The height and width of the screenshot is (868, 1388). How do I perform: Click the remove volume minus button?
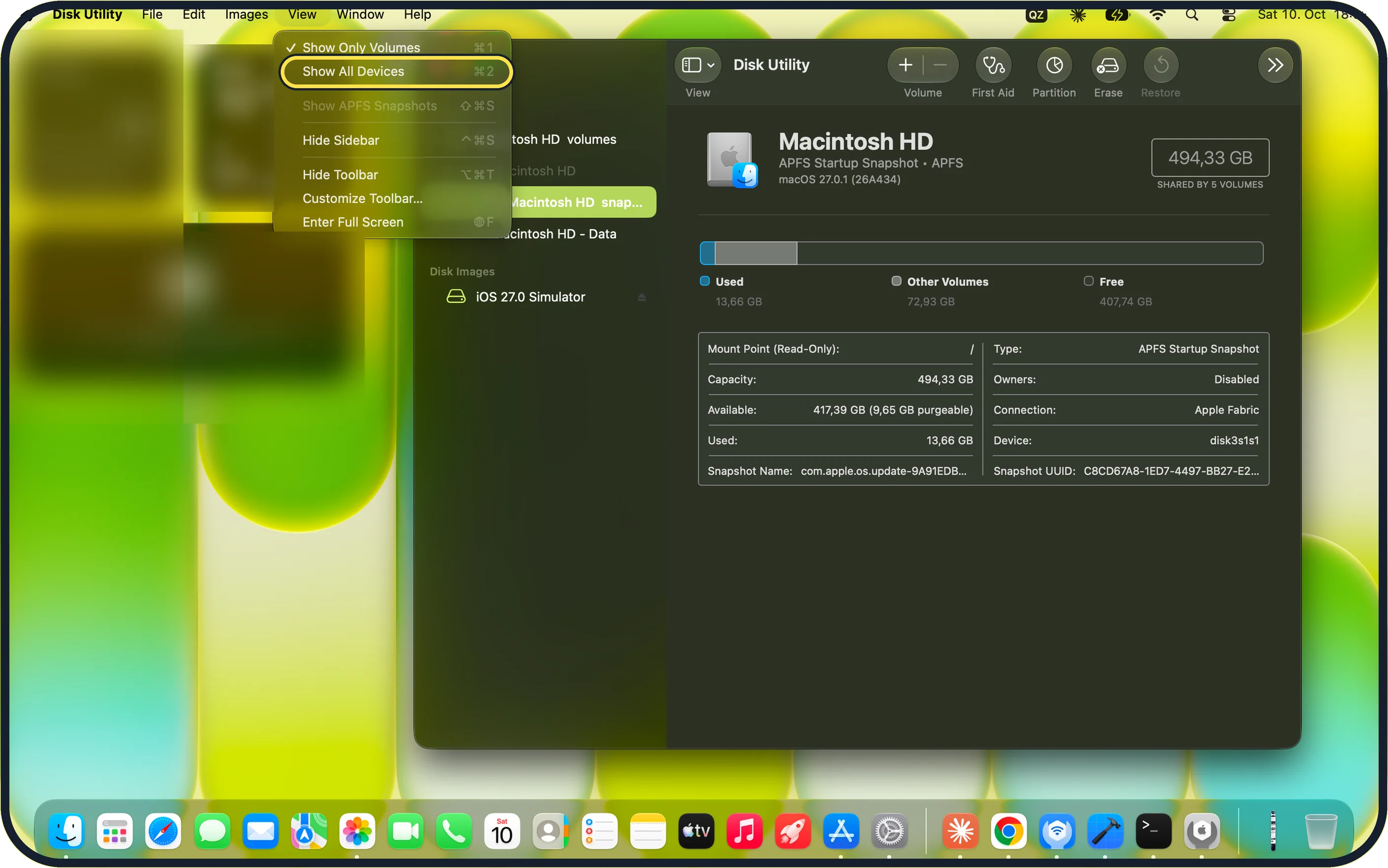tap(940, 66)
